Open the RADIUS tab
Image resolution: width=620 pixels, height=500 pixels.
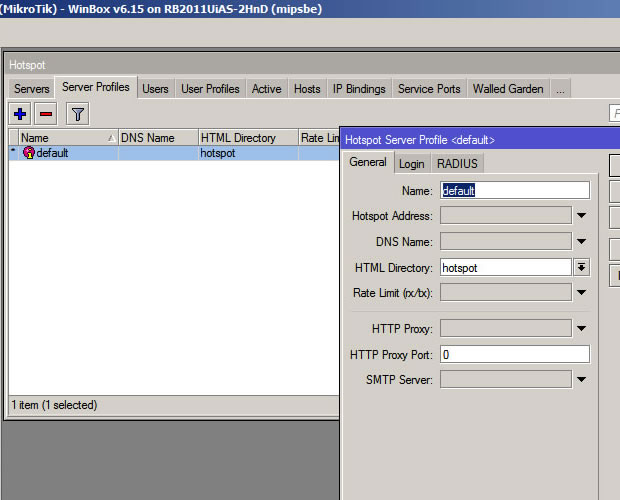(457, 164)
